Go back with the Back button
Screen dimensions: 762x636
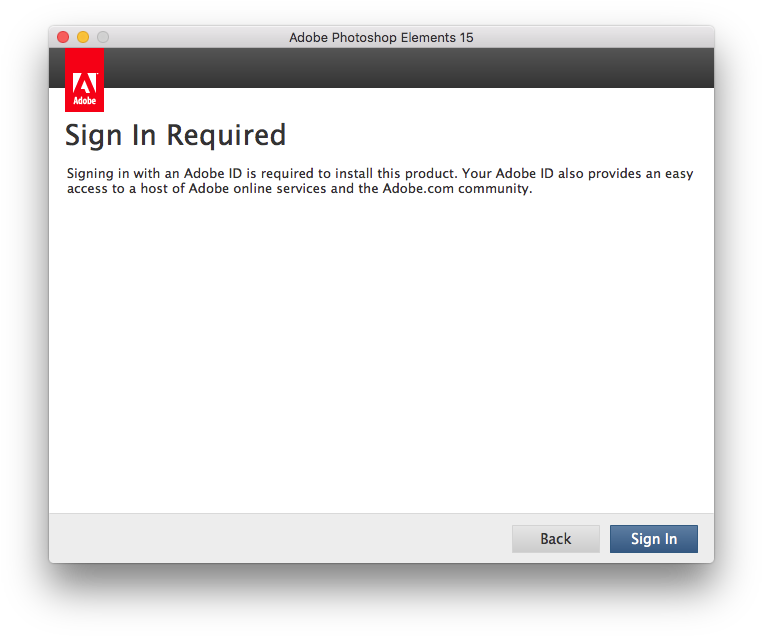pos(555,539)
